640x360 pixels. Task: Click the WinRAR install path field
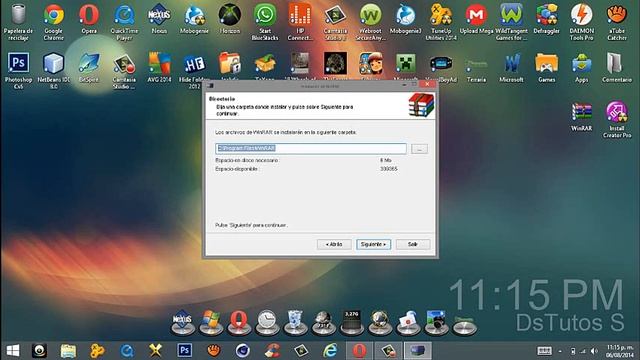click(311, 149)
